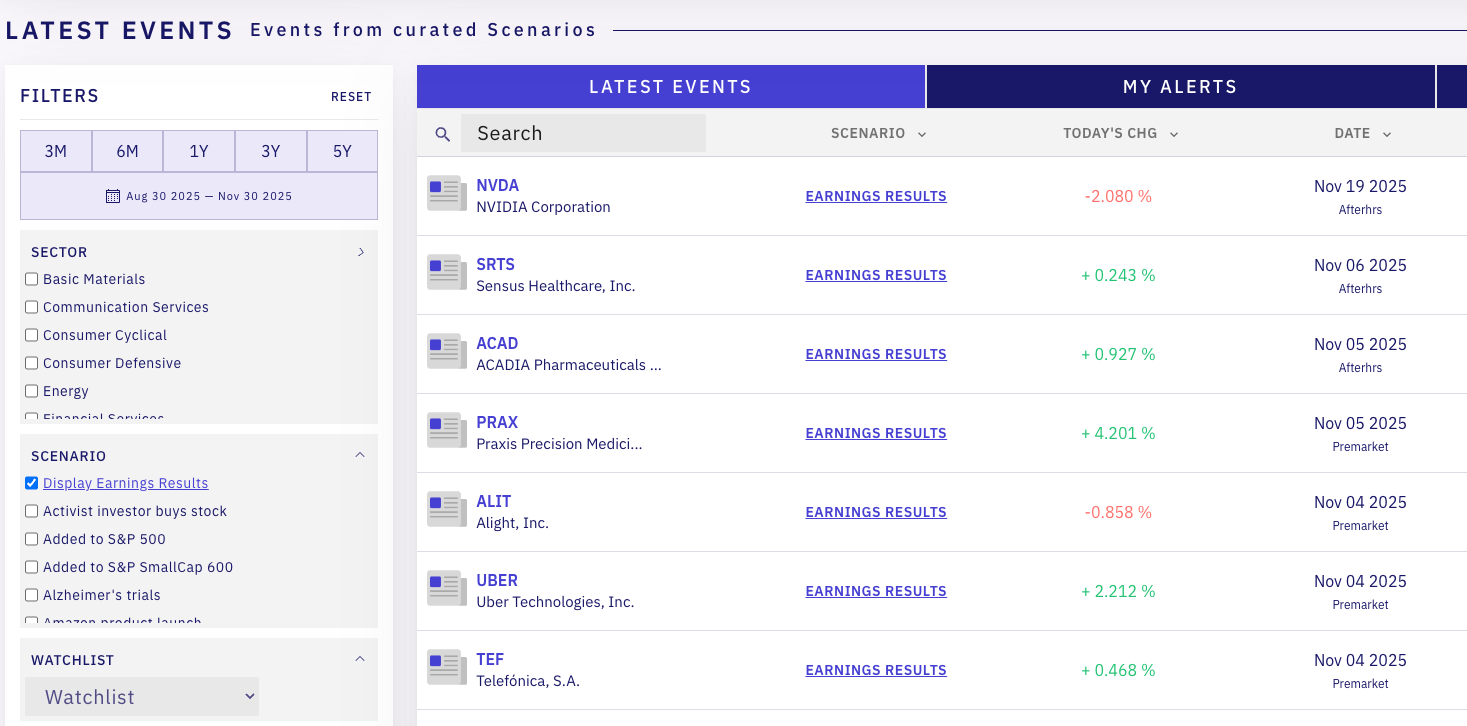Image resolution: width=1467 pixels, height=726 pixels.
Task: Click the NVDA ticker symbol
Action: point(498,185)
